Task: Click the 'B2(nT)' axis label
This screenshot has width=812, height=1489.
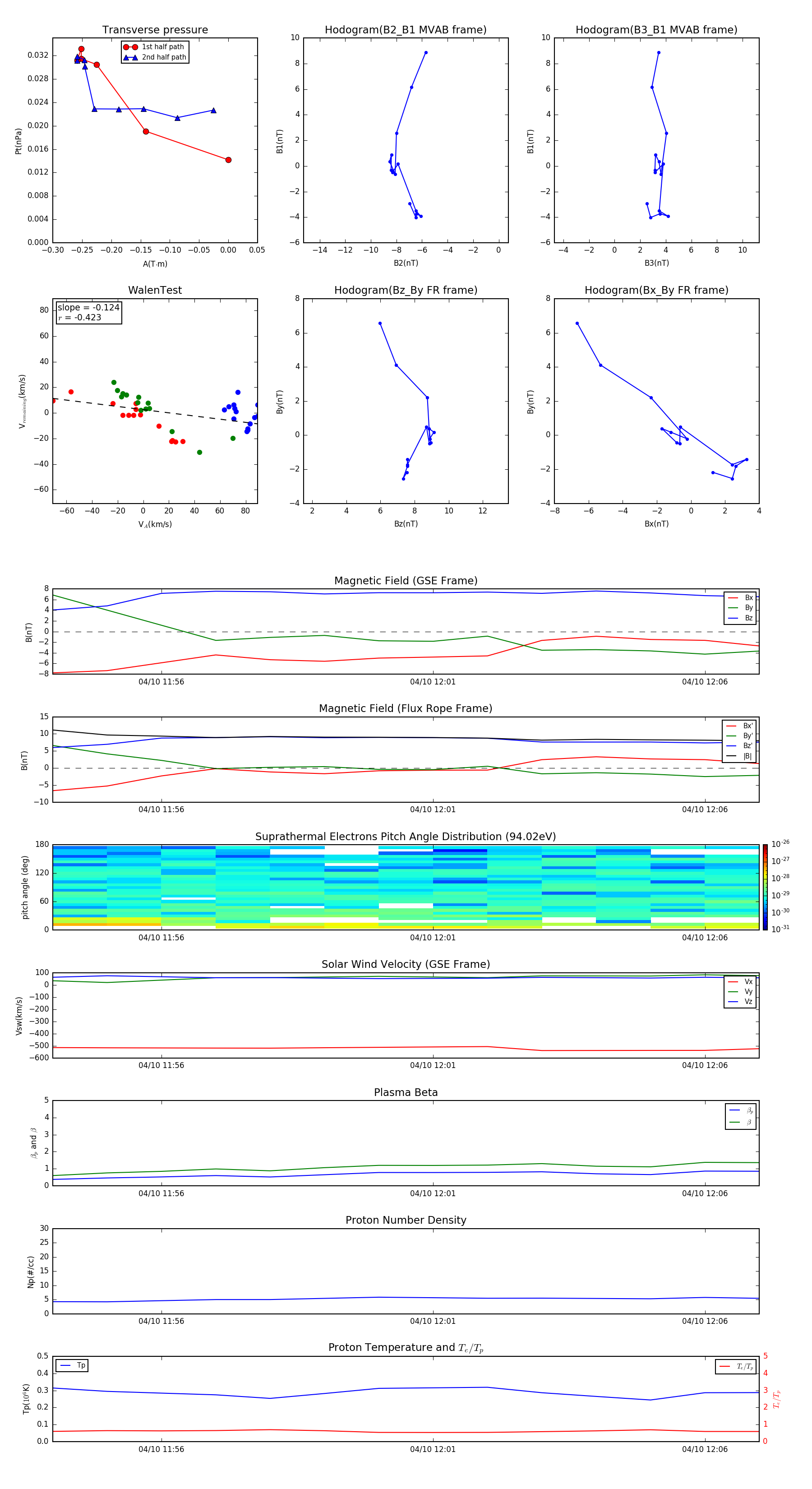Action: pos(406,263)
